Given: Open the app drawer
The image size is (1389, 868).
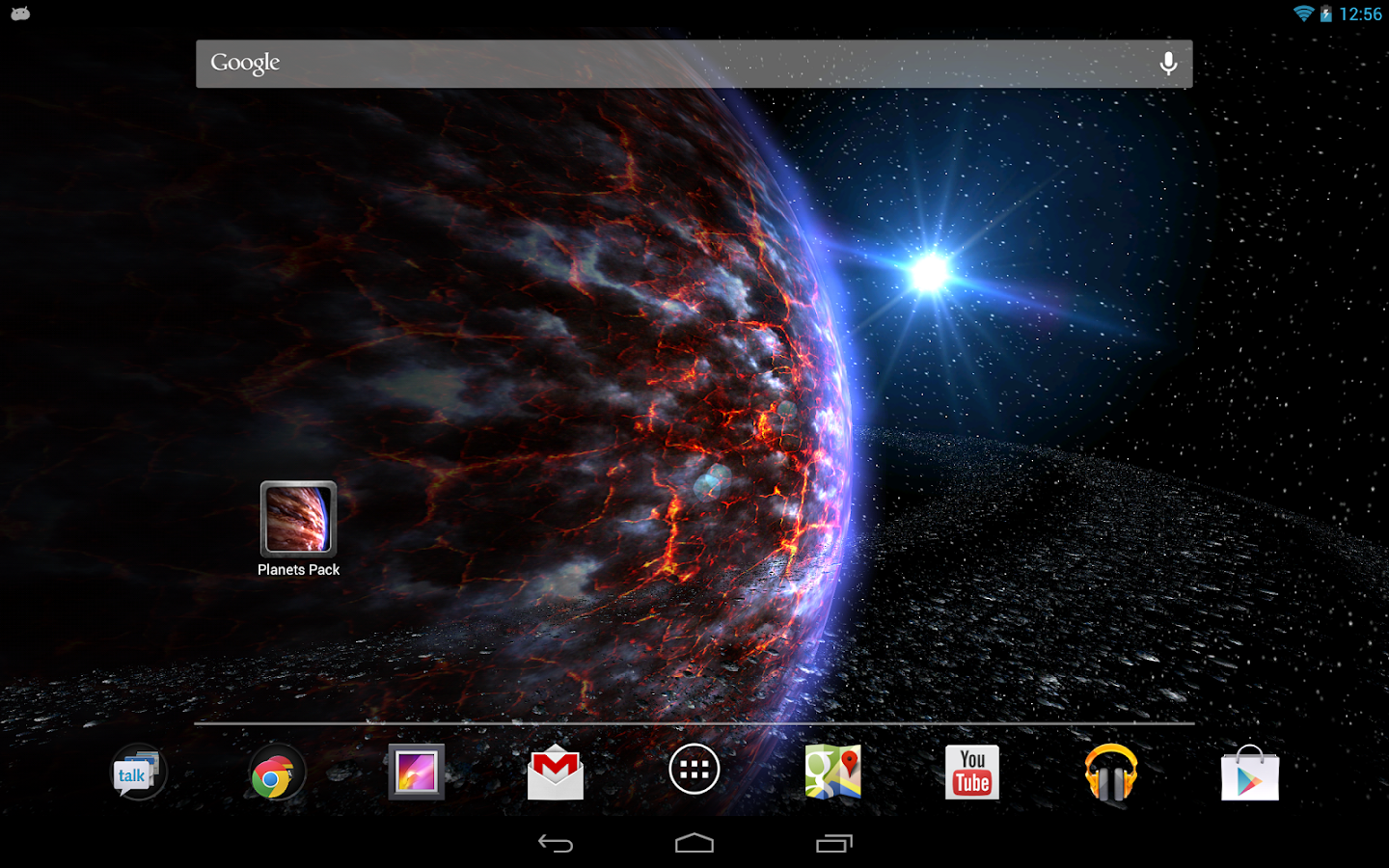Looking at the screenshot, I should 694,770.
